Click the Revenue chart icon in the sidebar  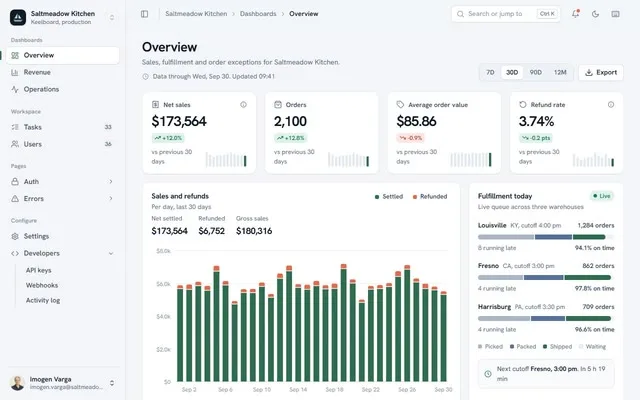click(15, 72)
